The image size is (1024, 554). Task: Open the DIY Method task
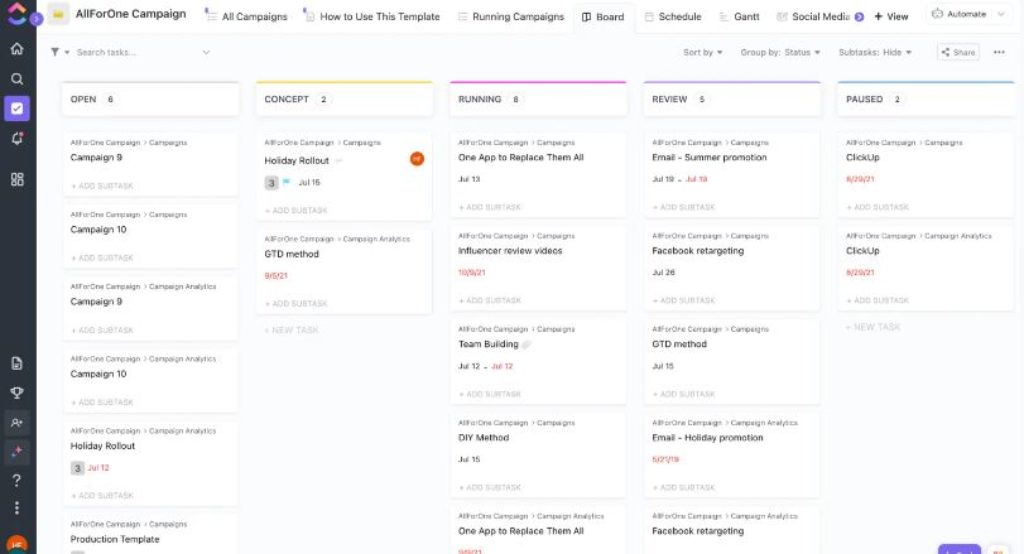483,438
